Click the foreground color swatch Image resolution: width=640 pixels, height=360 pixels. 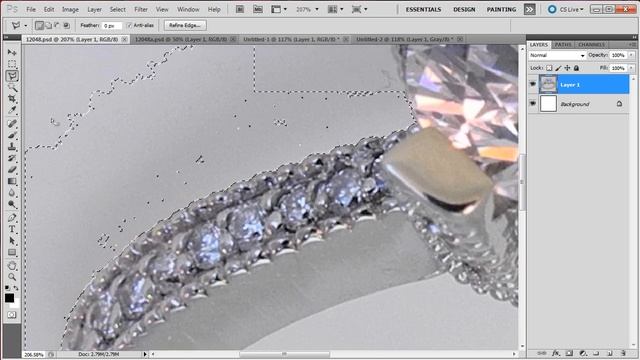coord(9,298)
